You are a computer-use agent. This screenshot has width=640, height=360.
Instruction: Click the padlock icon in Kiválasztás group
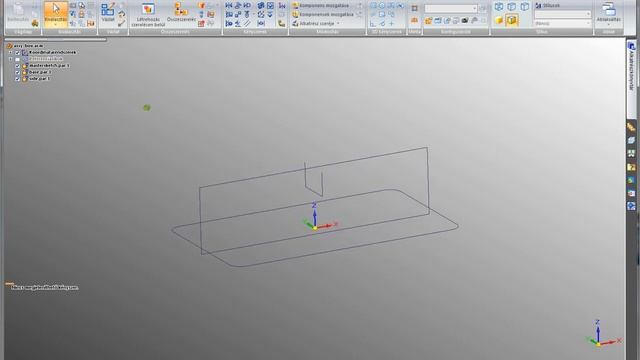pos(82,14)
